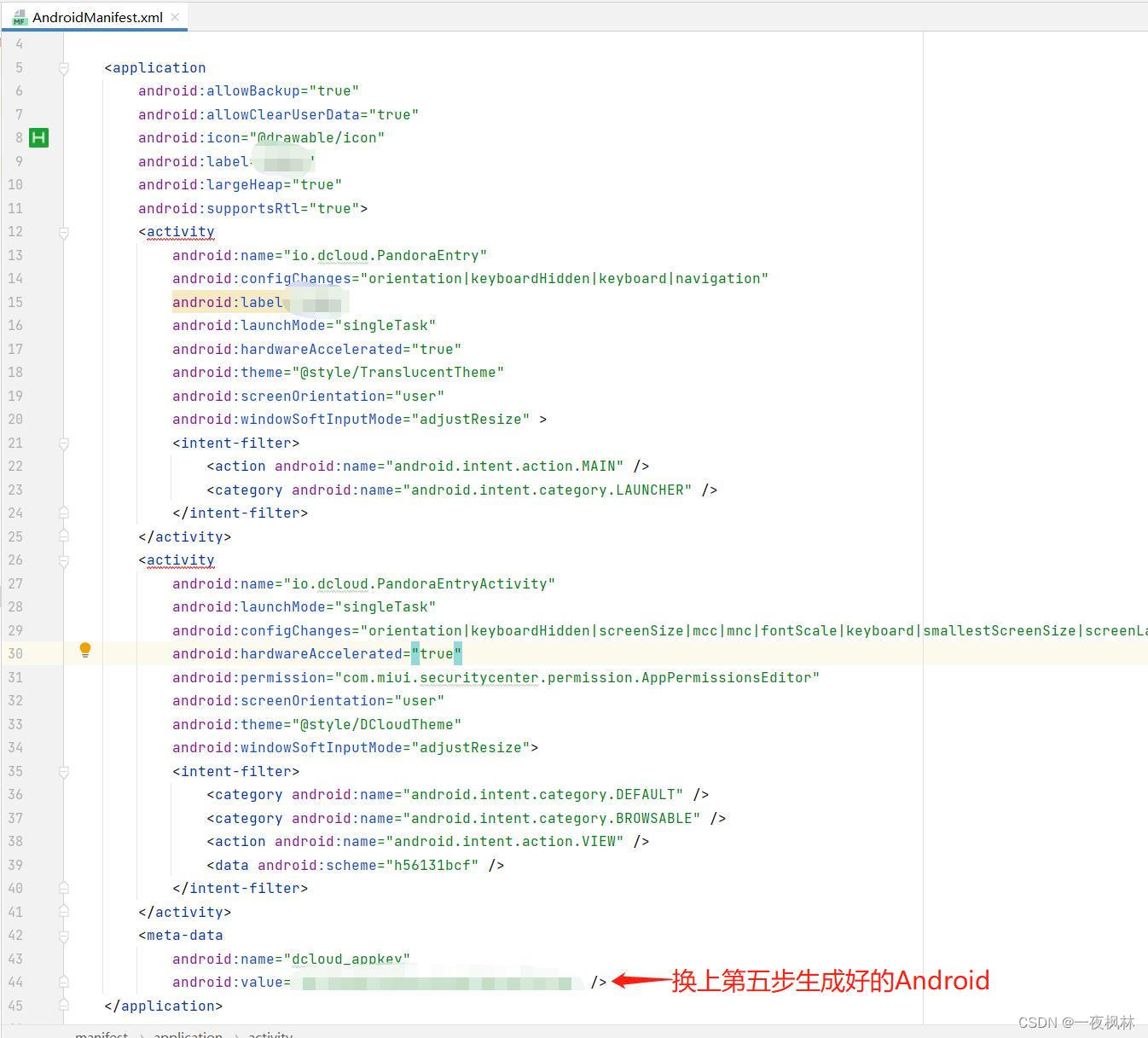
Task: Click "io.dcloud.PandoraEntry" name value on line 13
Action: pos(386,255)
